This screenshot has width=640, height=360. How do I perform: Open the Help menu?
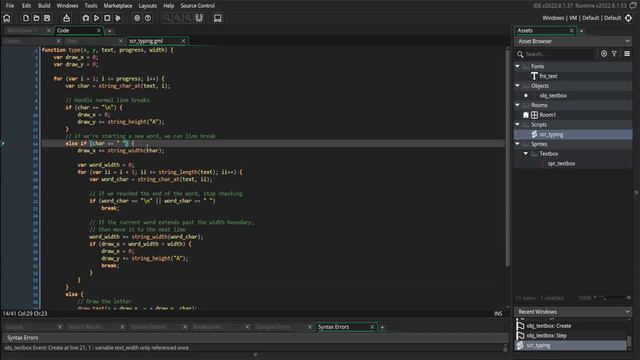169,6
